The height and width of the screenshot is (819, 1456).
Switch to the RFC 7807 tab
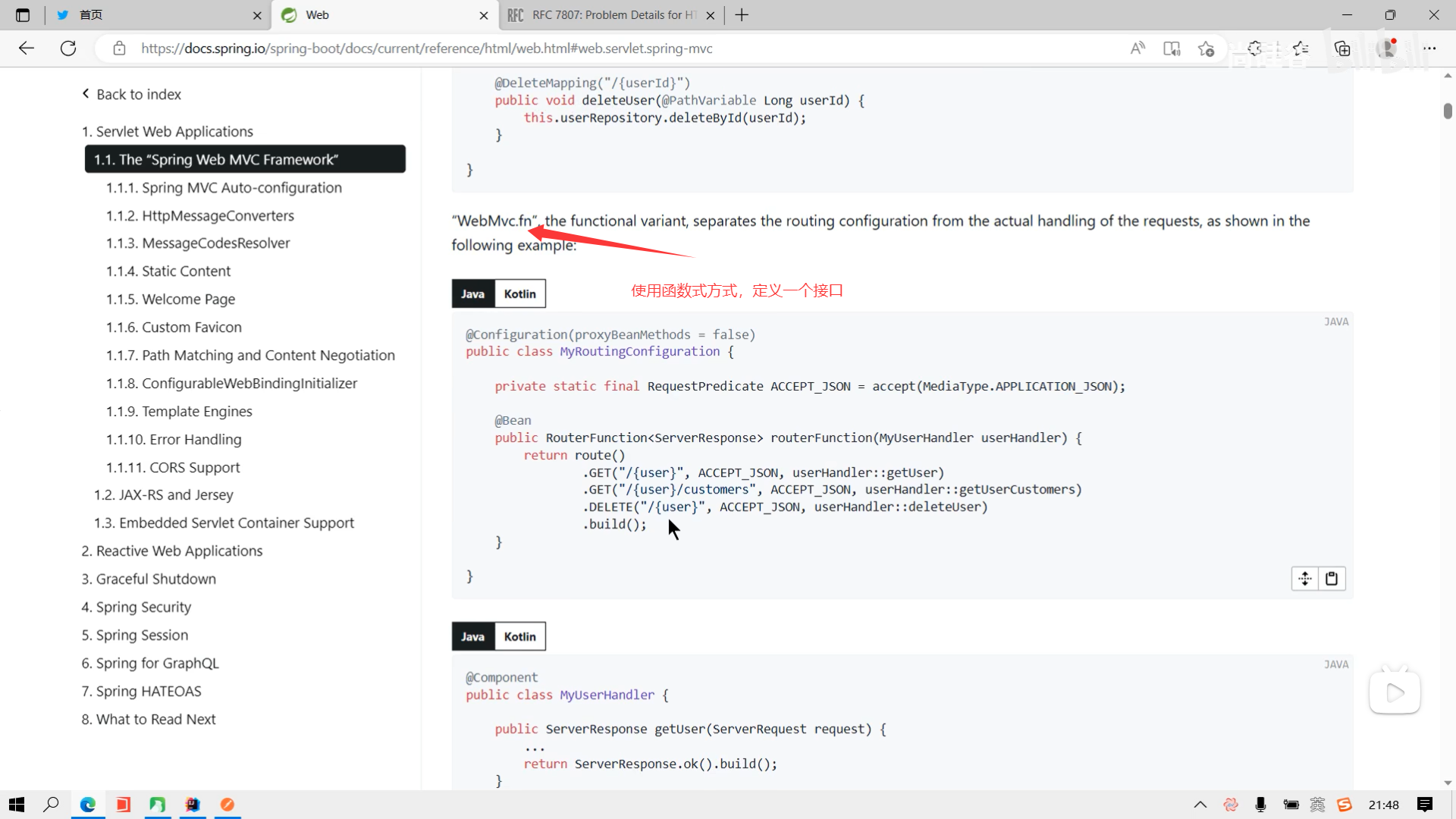607,15
